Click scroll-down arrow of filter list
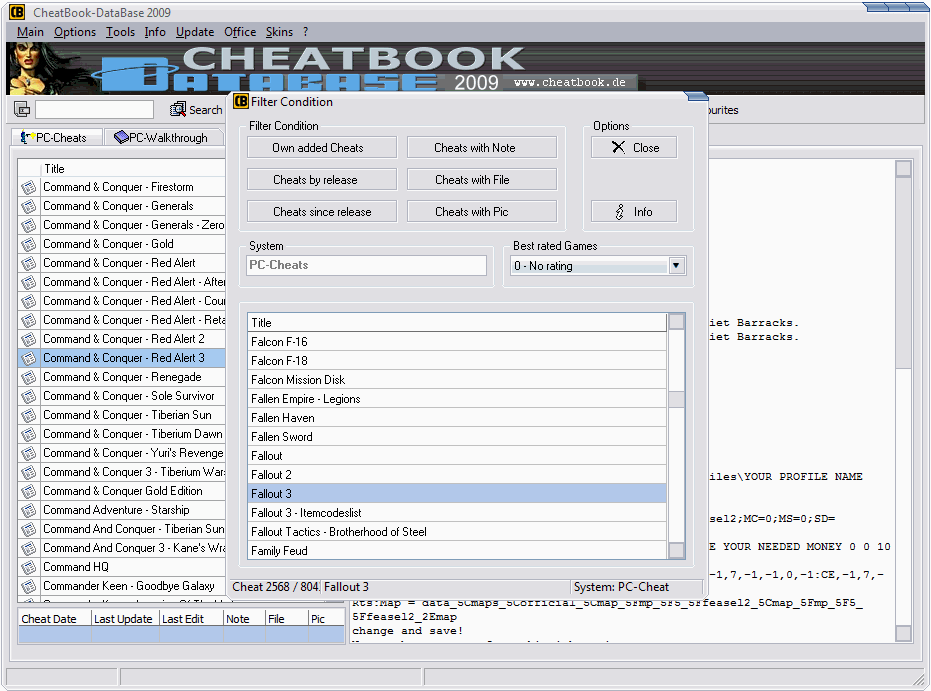This screenshot has height=691, width=931. coord(676,551)
